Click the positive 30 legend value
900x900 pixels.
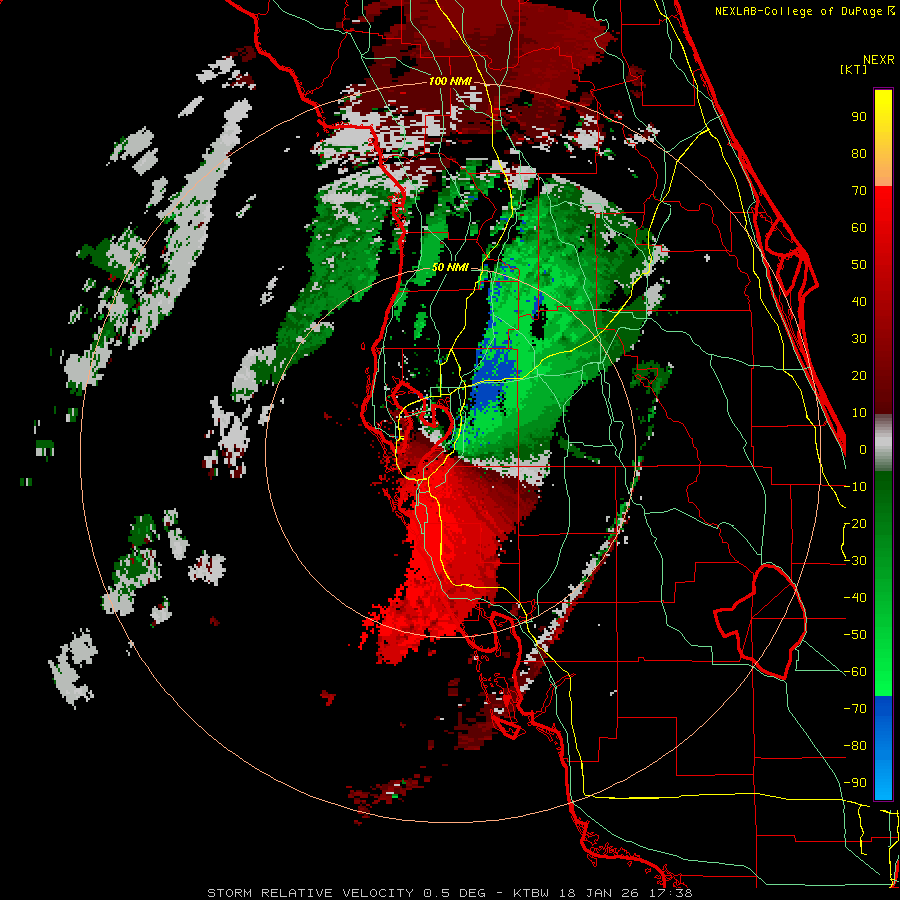[859, 339]
